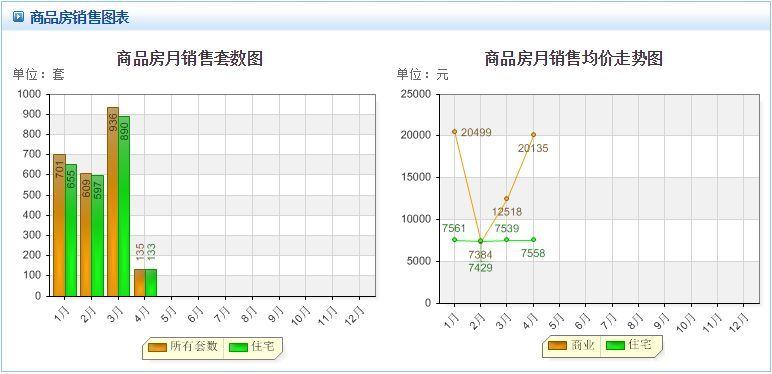772x374 pixels.
Task: Click the 7558 residential price data label
Action: click(x=533, y=253)
